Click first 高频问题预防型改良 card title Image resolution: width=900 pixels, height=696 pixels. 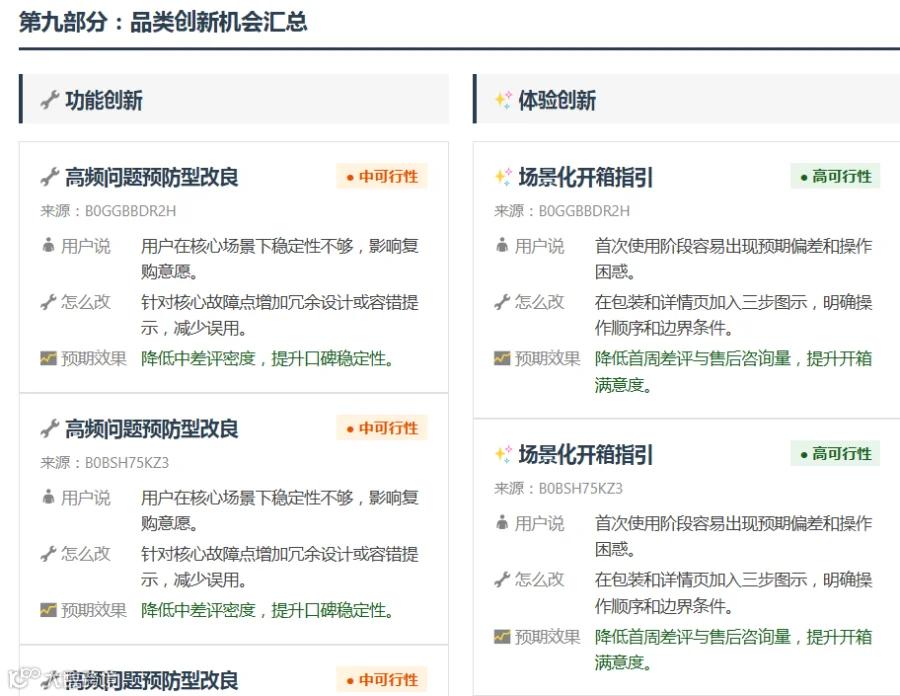[152, 177]
